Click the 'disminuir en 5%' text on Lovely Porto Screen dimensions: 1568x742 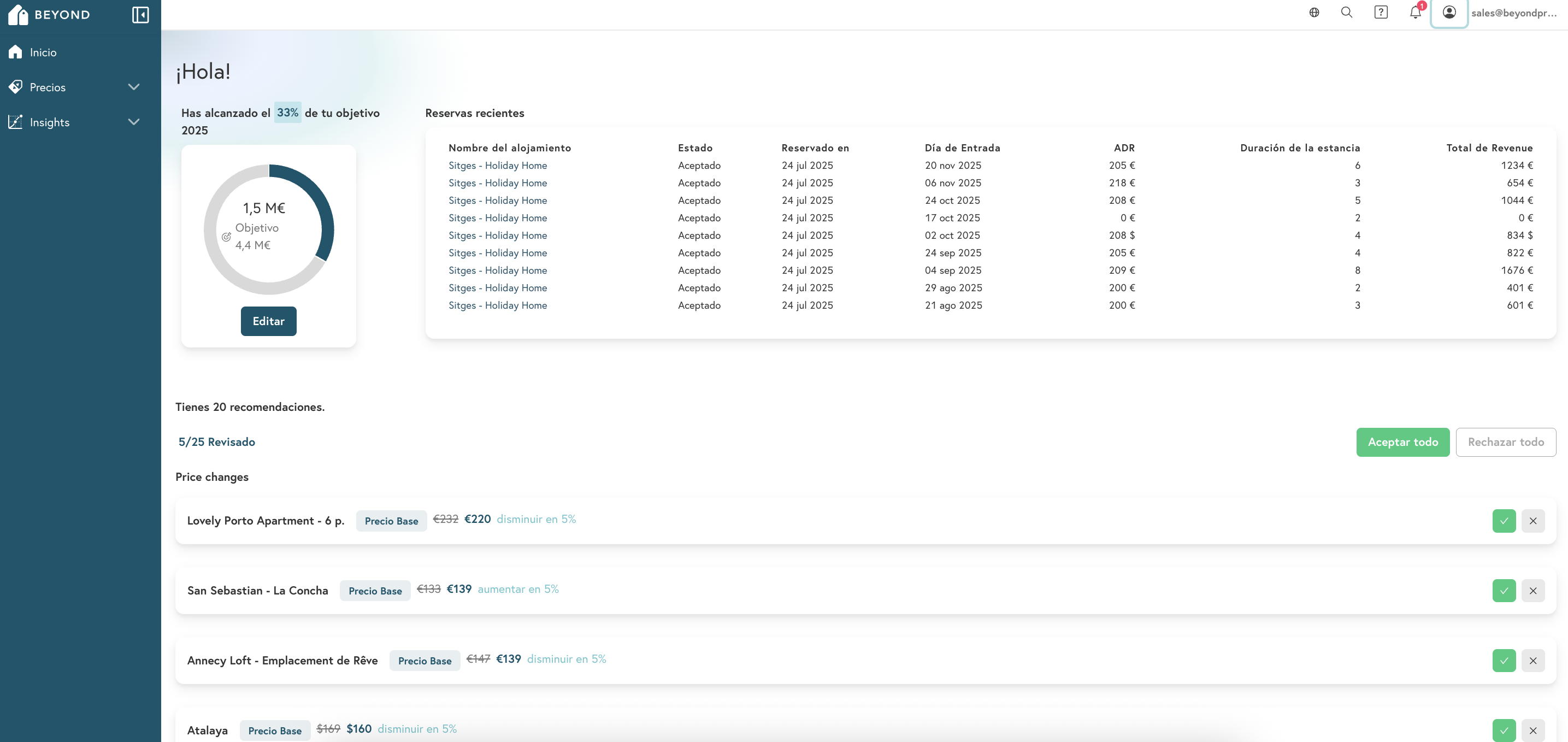click(537, 519)
